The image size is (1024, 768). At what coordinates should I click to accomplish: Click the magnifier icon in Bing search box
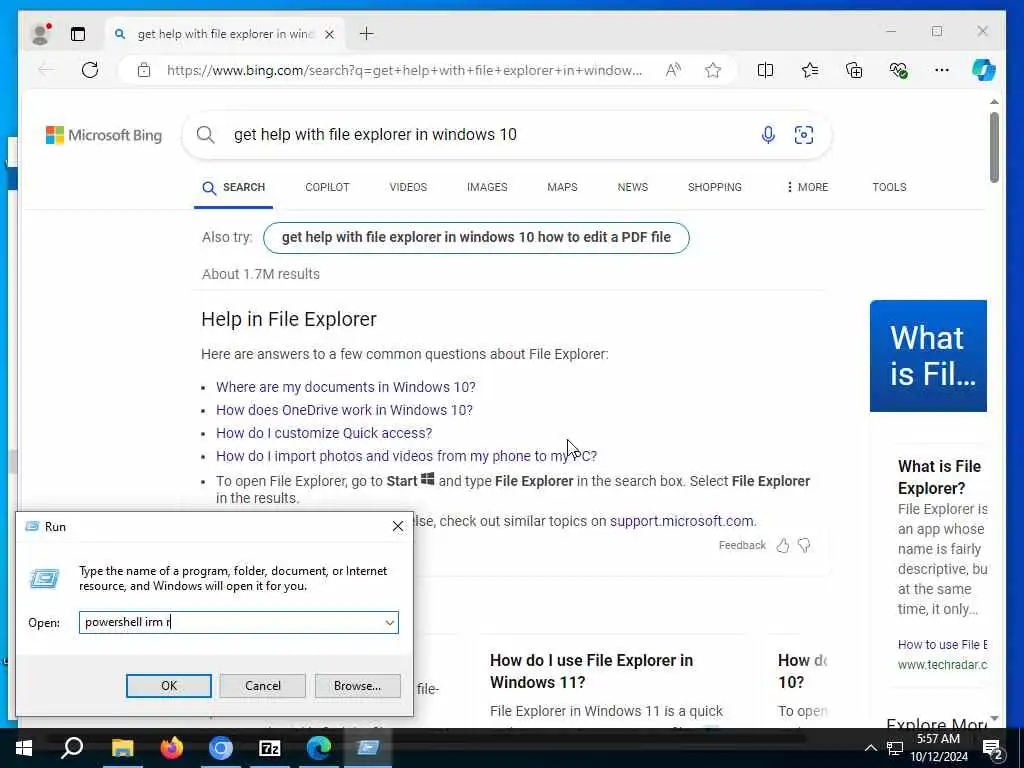206,135
